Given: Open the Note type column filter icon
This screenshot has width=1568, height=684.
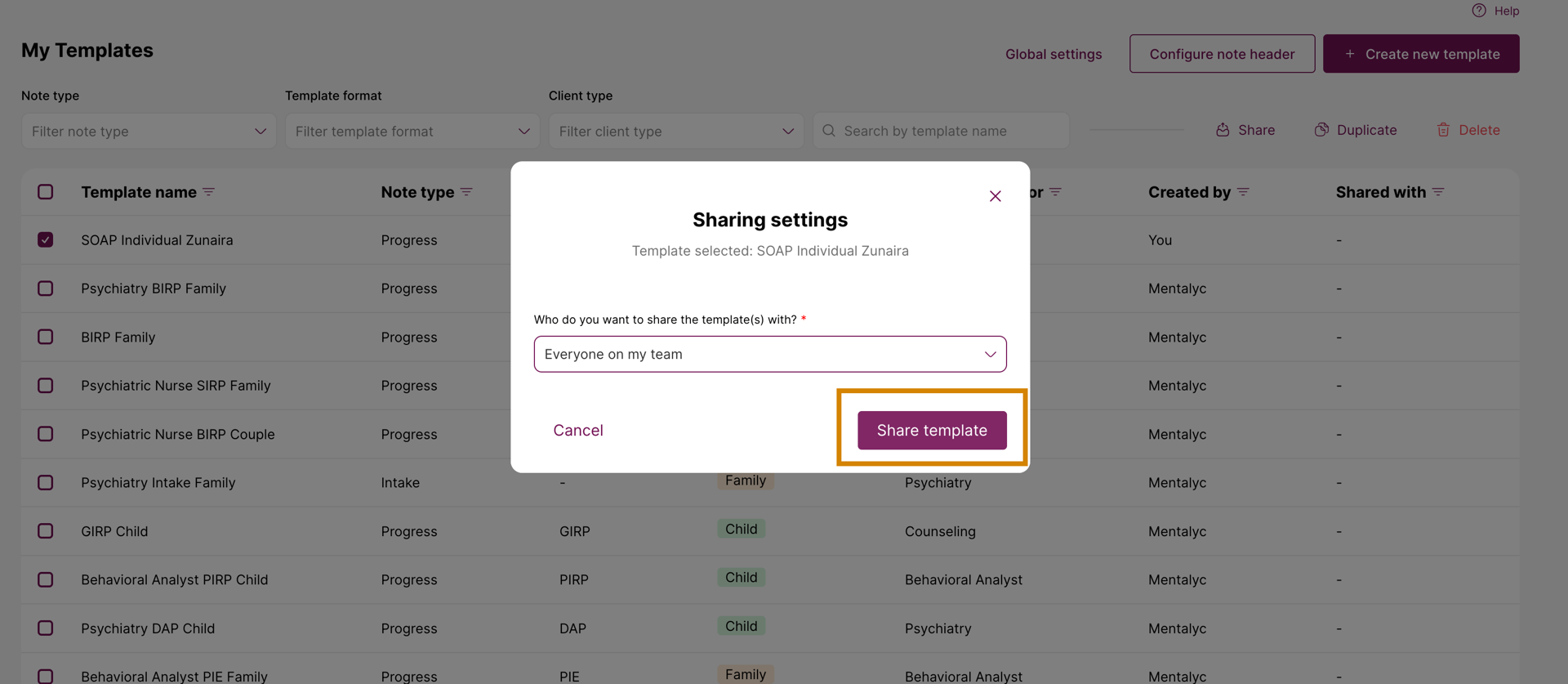Looking at the screenshot, I should coord(466,192).
